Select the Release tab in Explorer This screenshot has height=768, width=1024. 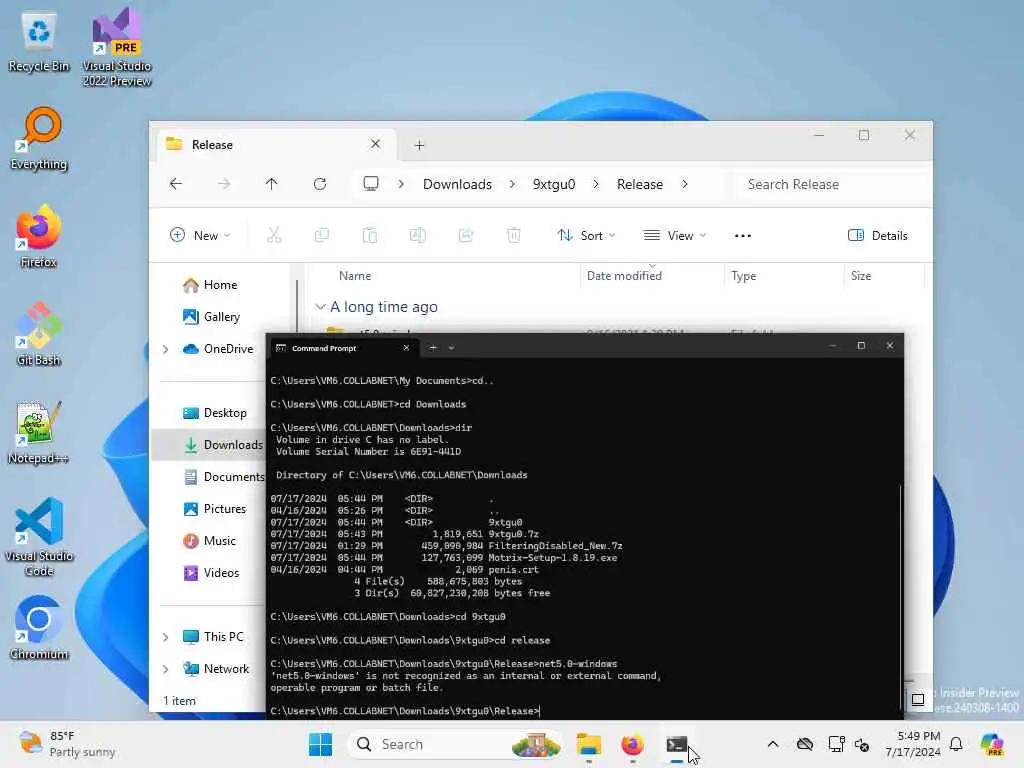tap(276, 144)
